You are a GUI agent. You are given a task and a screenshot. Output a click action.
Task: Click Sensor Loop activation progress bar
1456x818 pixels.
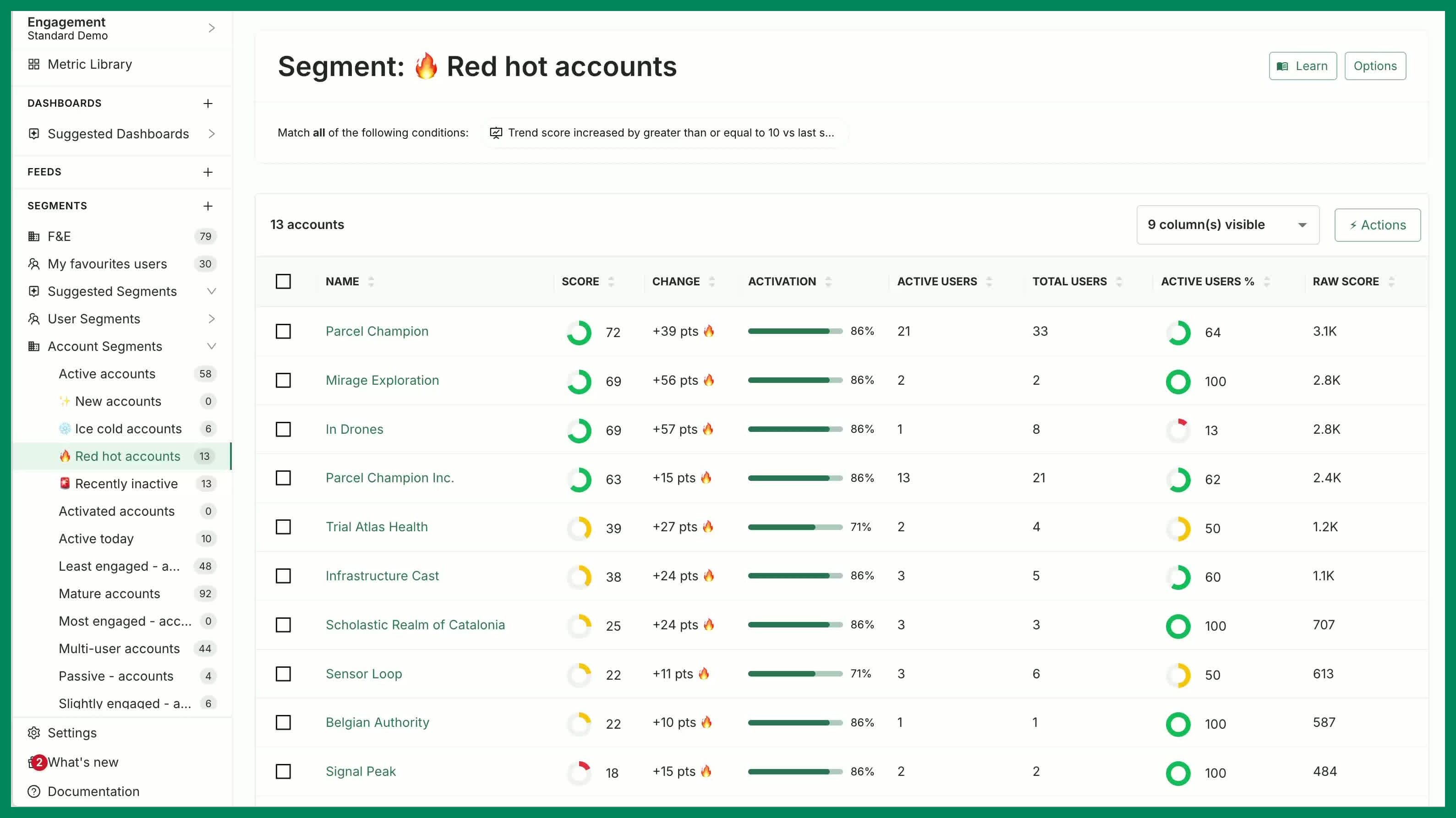(x=795, y=674)
